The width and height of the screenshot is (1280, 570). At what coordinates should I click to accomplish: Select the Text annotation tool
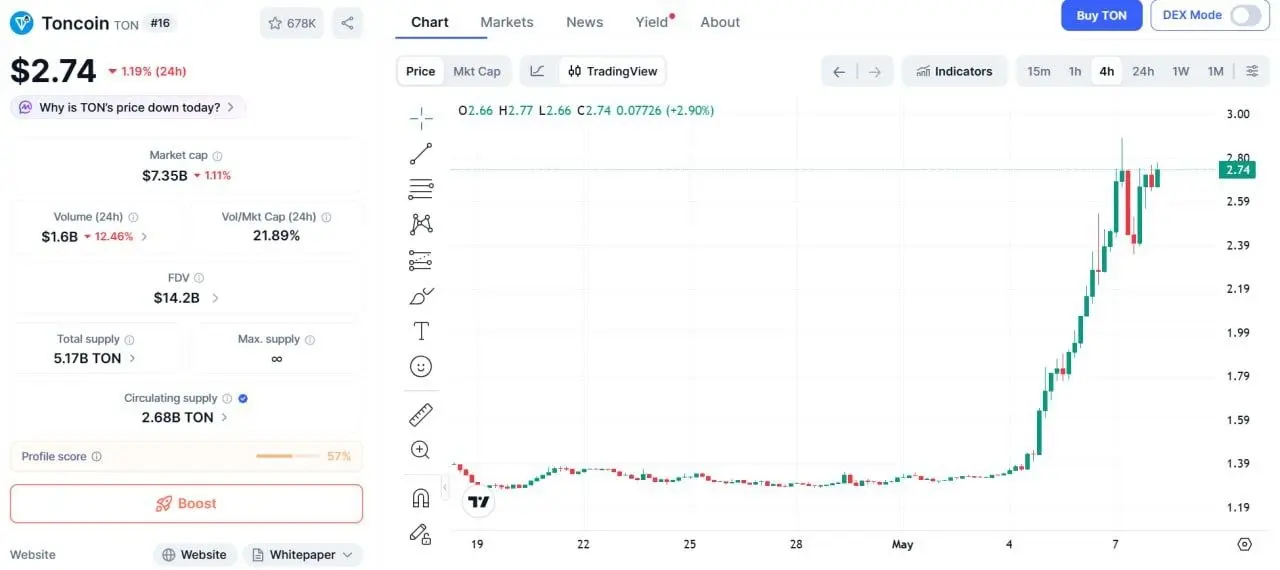coord(421,331)
